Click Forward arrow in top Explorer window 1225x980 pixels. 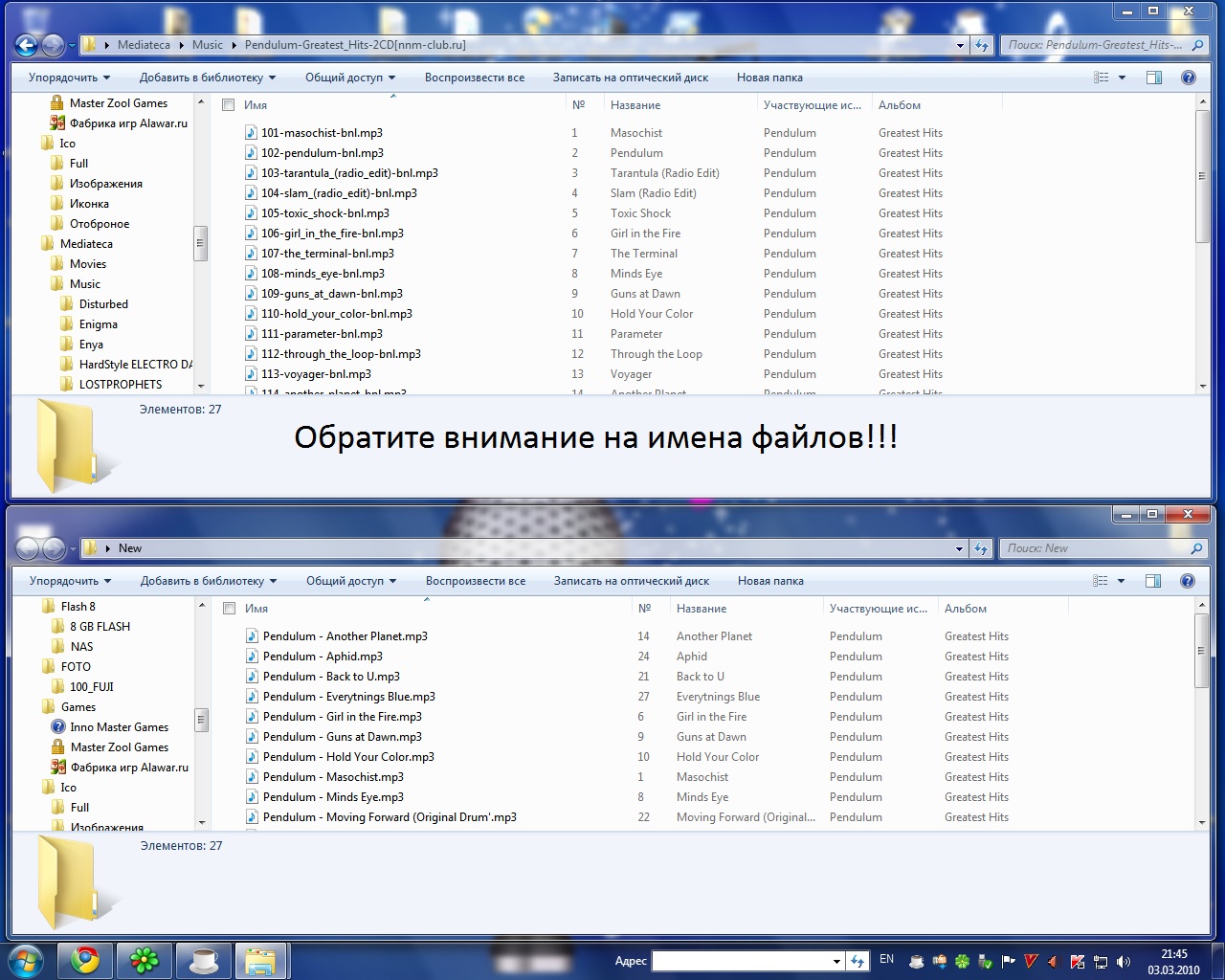(x=53, y=45)
